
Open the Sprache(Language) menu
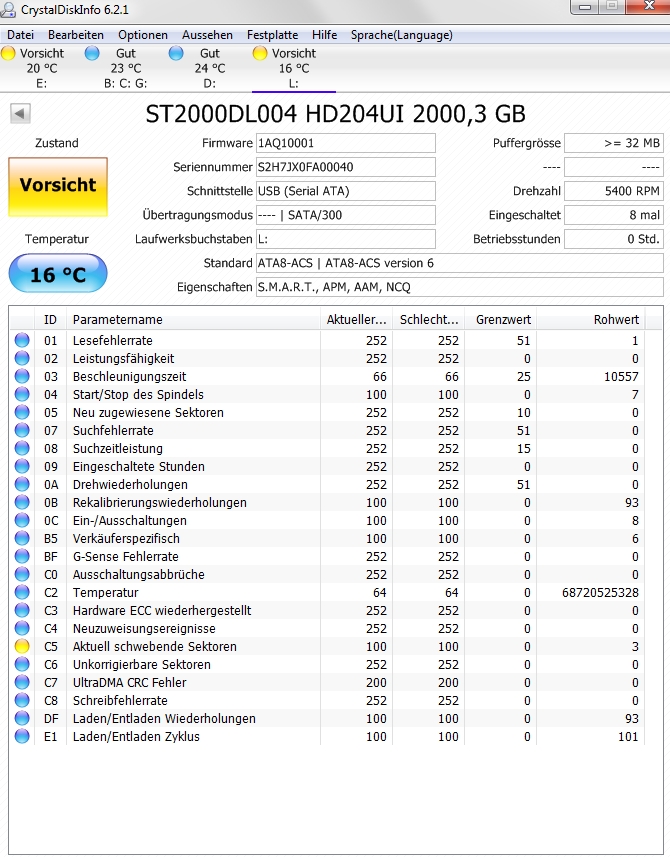[402, 35]
